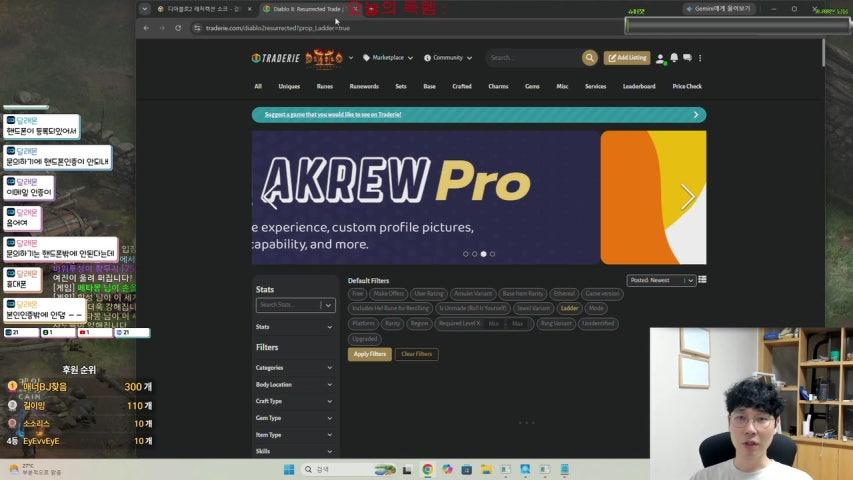Screen dimensions: 853x480
Task: Open the Community dropdown menu
Action: 448,58
